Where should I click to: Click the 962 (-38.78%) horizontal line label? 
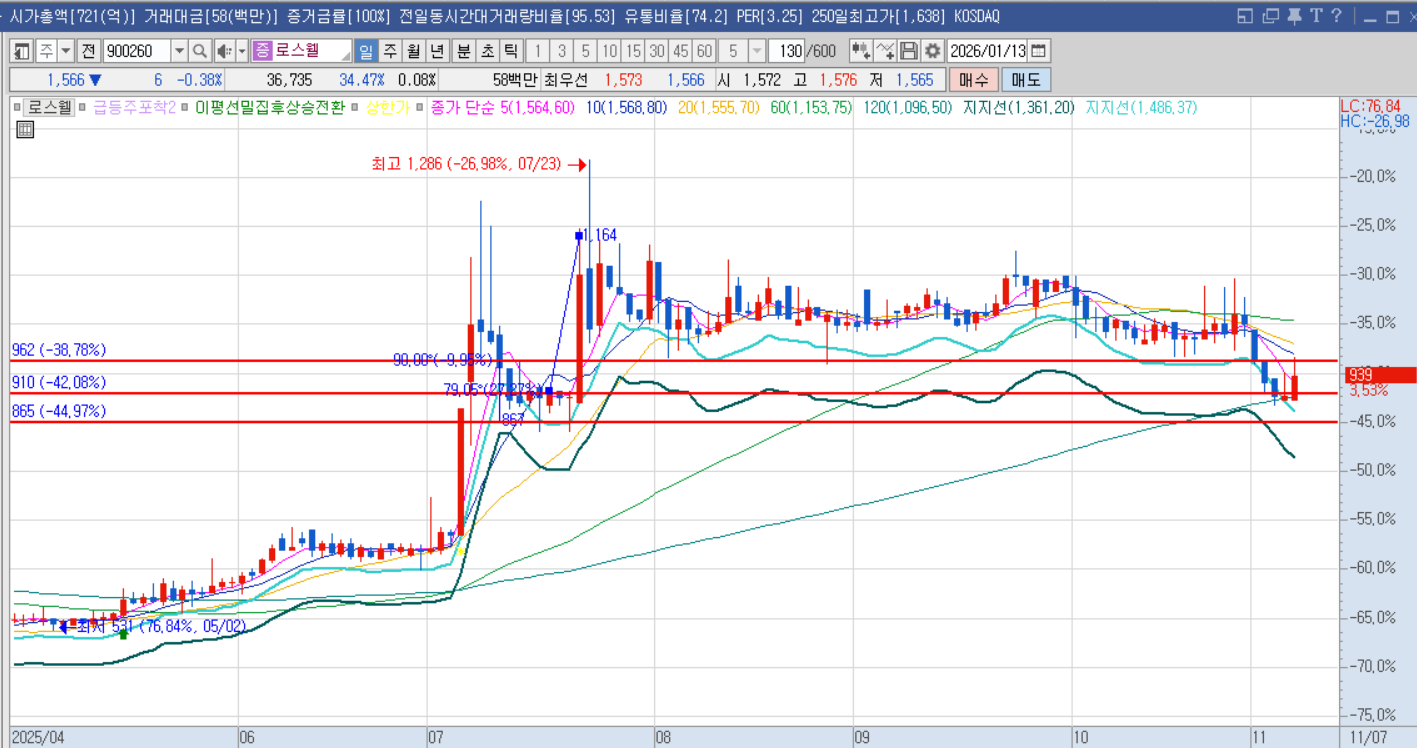59,350
